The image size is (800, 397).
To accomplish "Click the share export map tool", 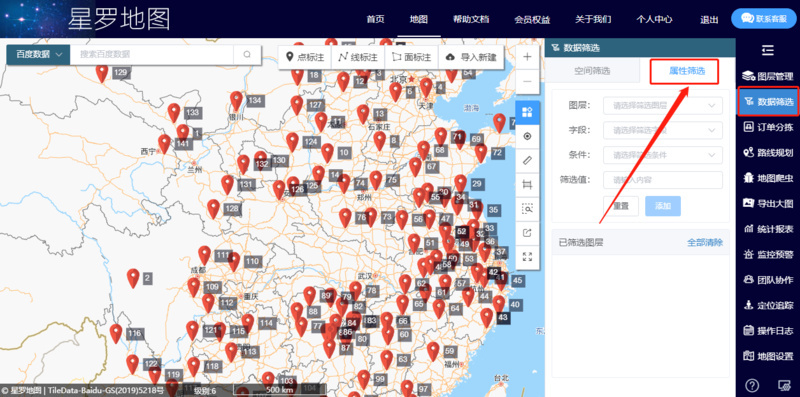I will [528, 233].
